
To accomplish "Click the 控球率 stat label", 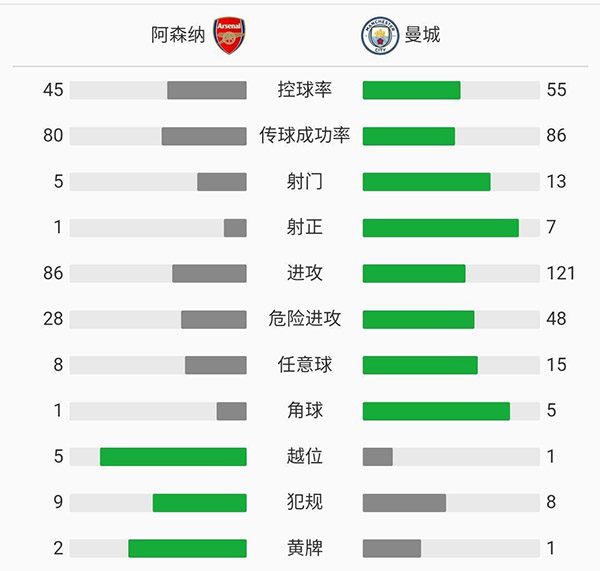I will pos(304,90).
